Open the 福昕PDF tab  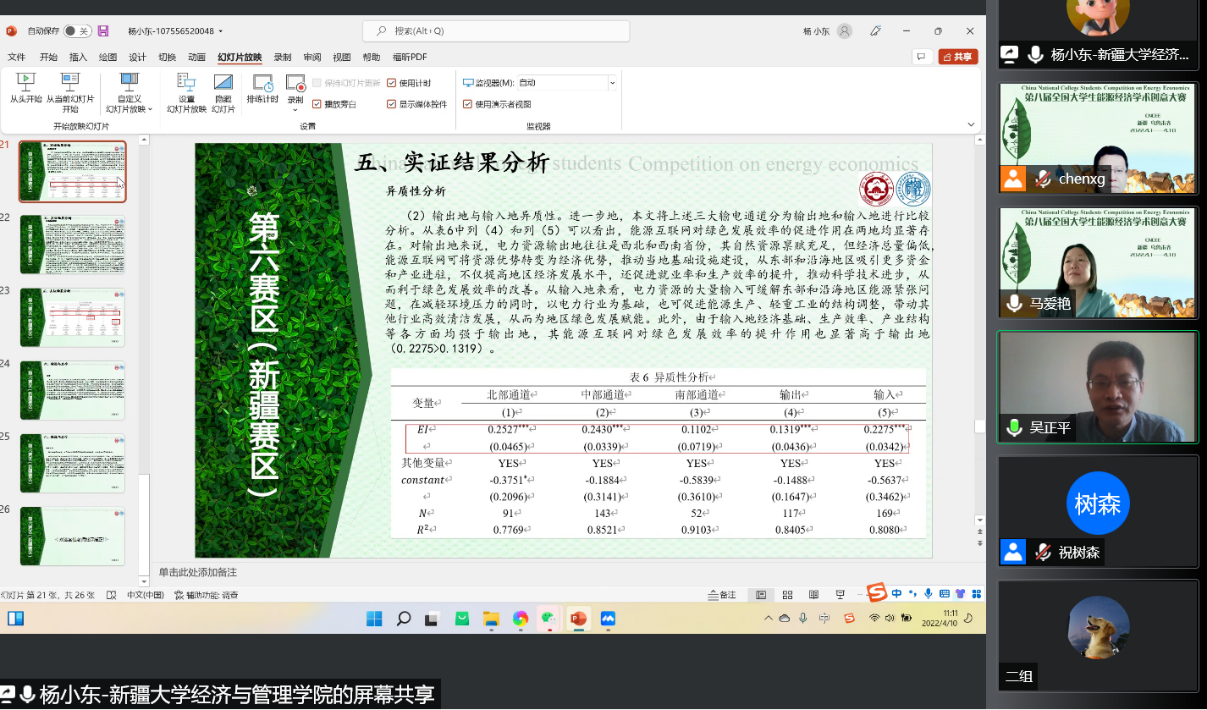pos(410,57)
